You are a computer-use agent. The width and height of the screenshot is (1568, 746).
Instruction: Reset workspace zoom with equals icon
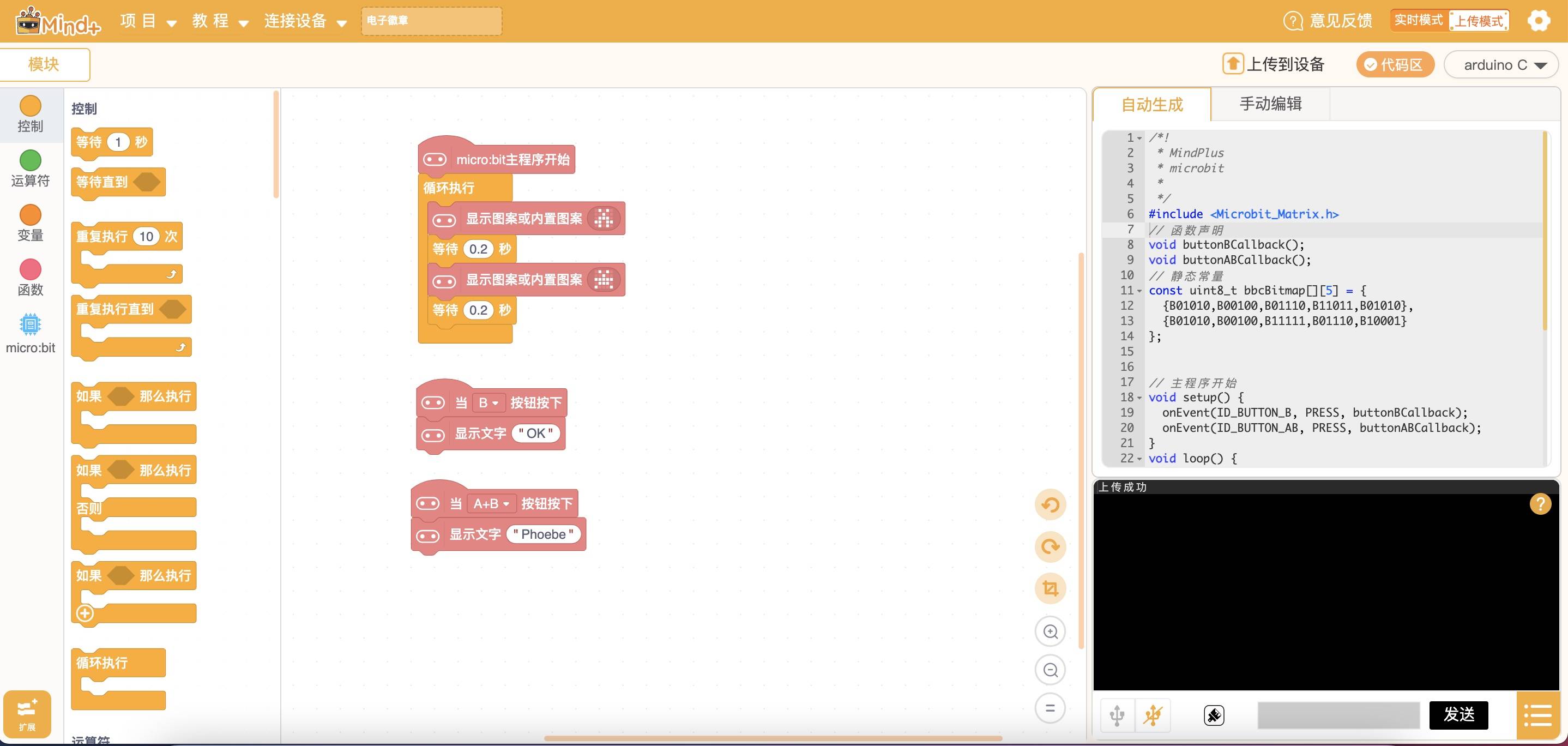coord(1050,708)
